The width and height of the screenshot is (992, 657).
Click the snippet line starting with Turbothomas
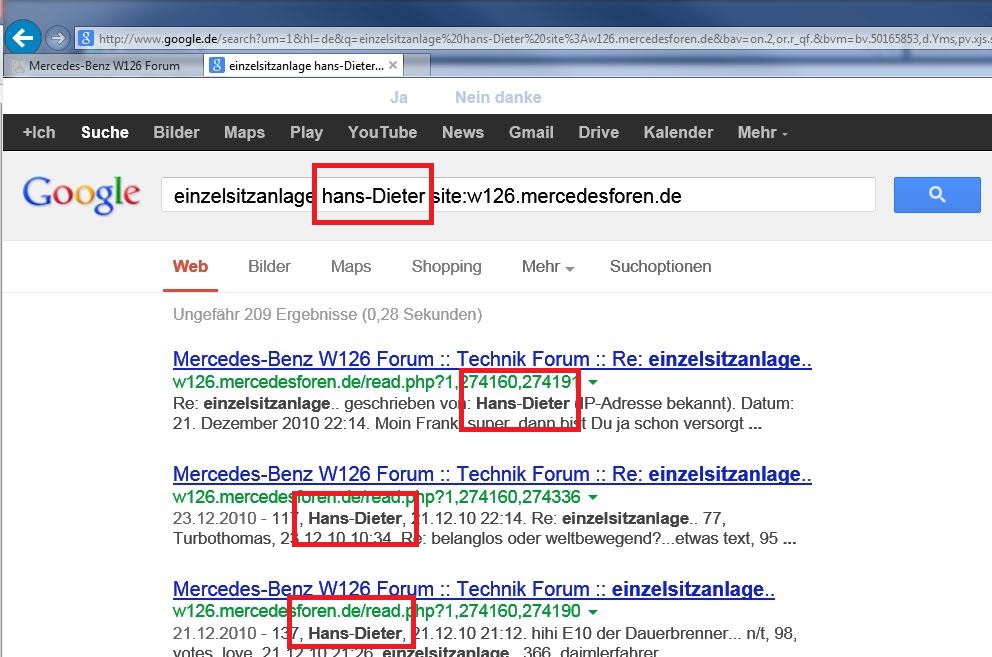[x=484, y=539]
